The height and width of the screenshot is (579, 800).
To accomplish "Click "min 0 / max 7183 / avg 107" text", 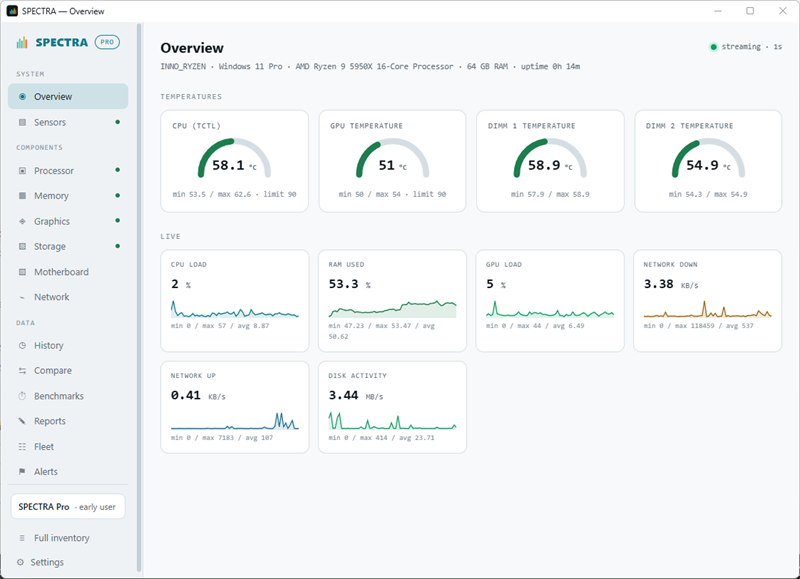I will click(222, 438).
